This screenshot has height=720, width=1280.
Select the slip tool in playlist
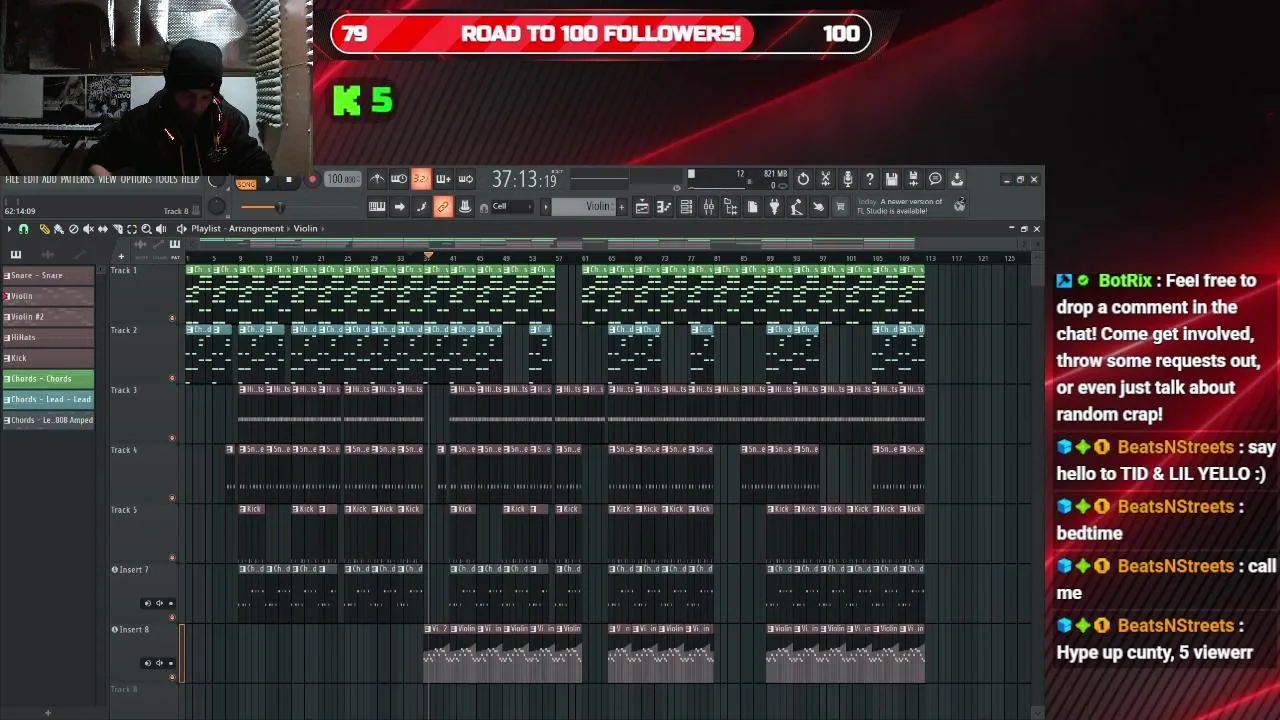coord(103,229)
